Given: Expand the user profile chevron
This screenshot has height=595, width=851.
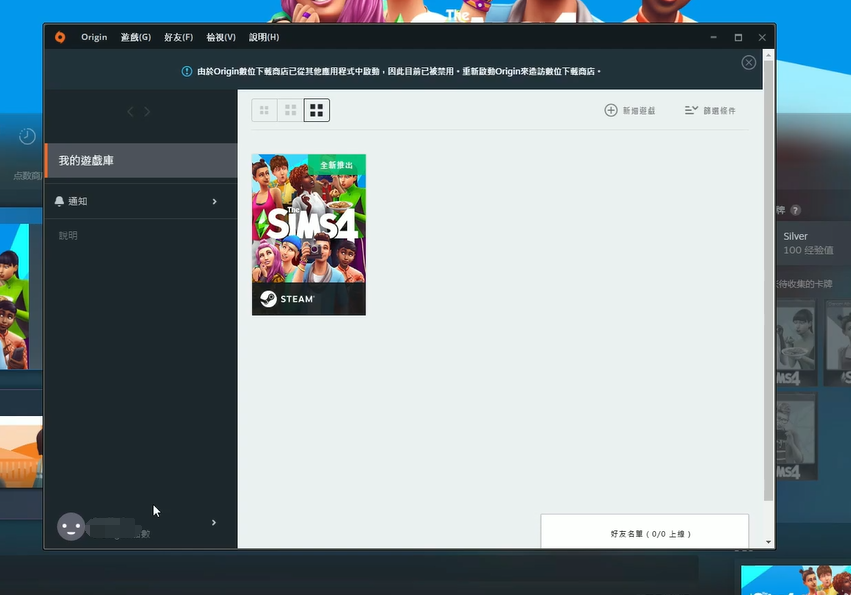Looking at the screenshot, I should [x=214, y=522].
